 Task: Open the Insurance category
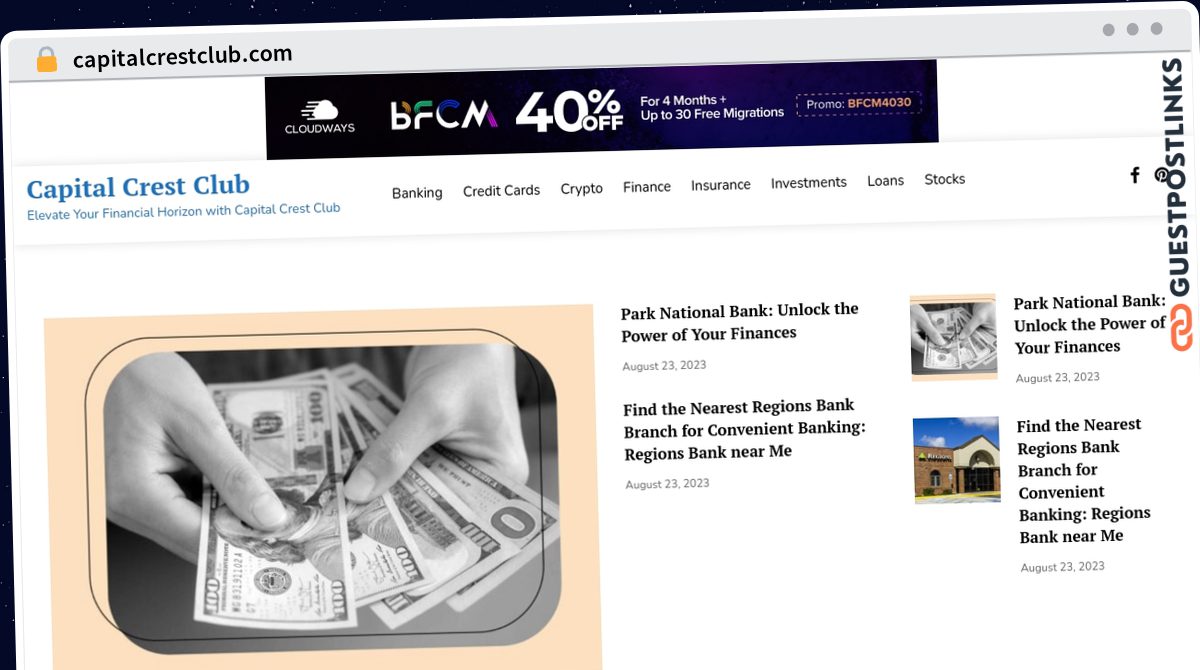point(721,185)
